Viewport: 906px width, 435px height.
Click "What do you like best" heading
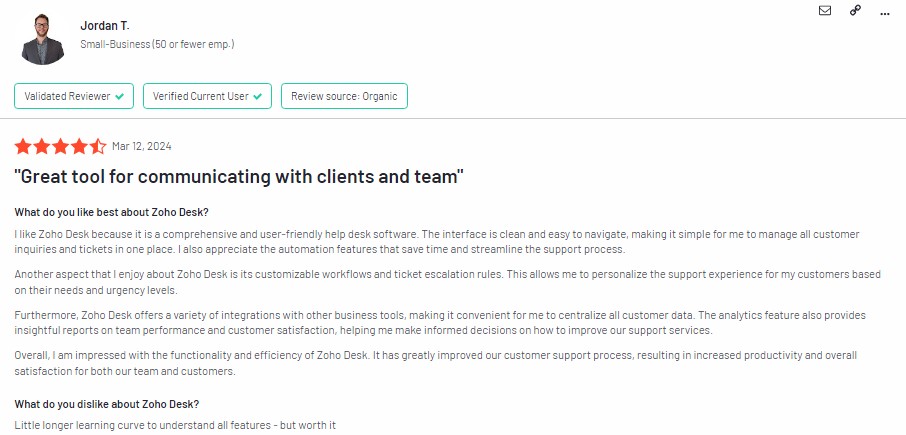click(111, 212)
